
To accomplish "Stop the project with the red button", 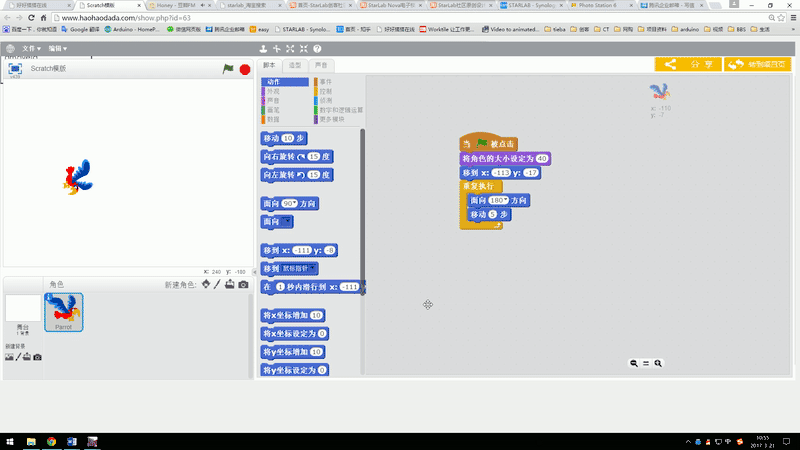I will coord(245,69).
